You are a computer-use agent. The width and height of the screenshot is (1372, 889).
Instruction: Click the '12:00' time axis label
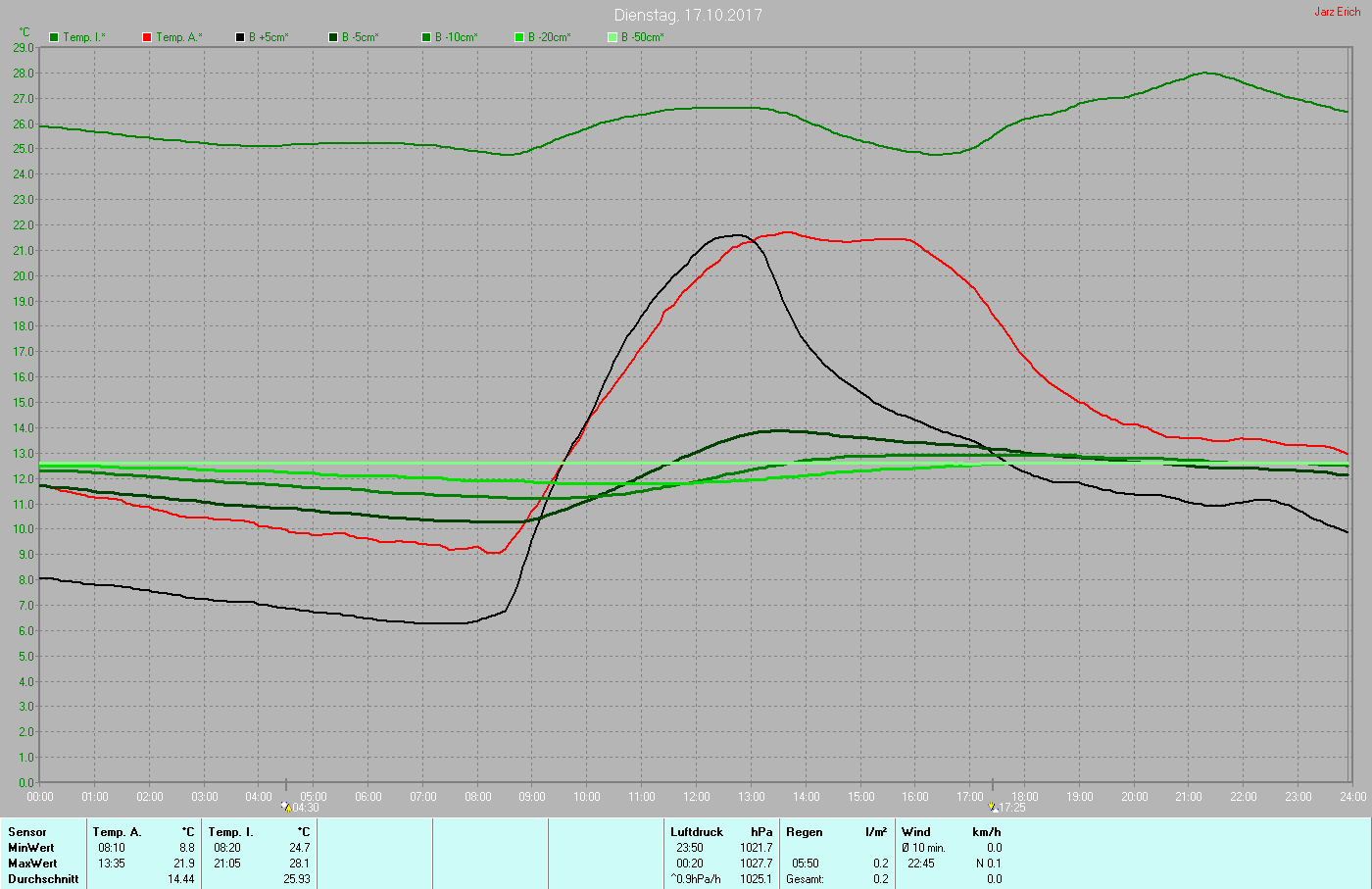tap(697, 797)
